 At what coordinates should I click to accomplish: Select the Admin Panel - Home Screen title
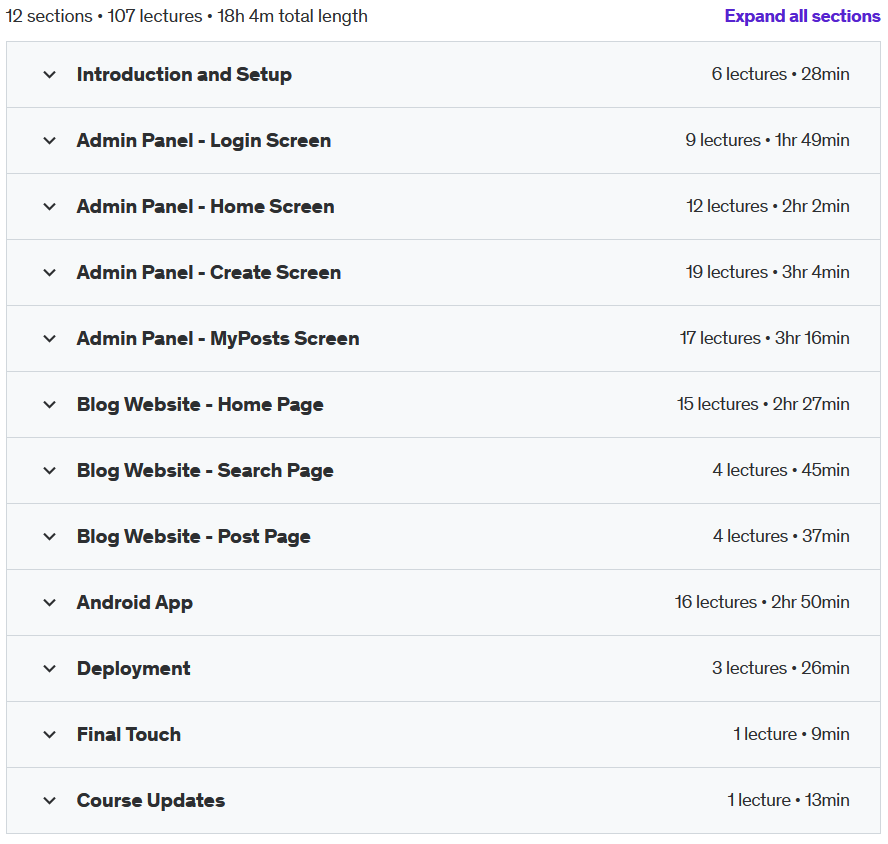[206, 206]
